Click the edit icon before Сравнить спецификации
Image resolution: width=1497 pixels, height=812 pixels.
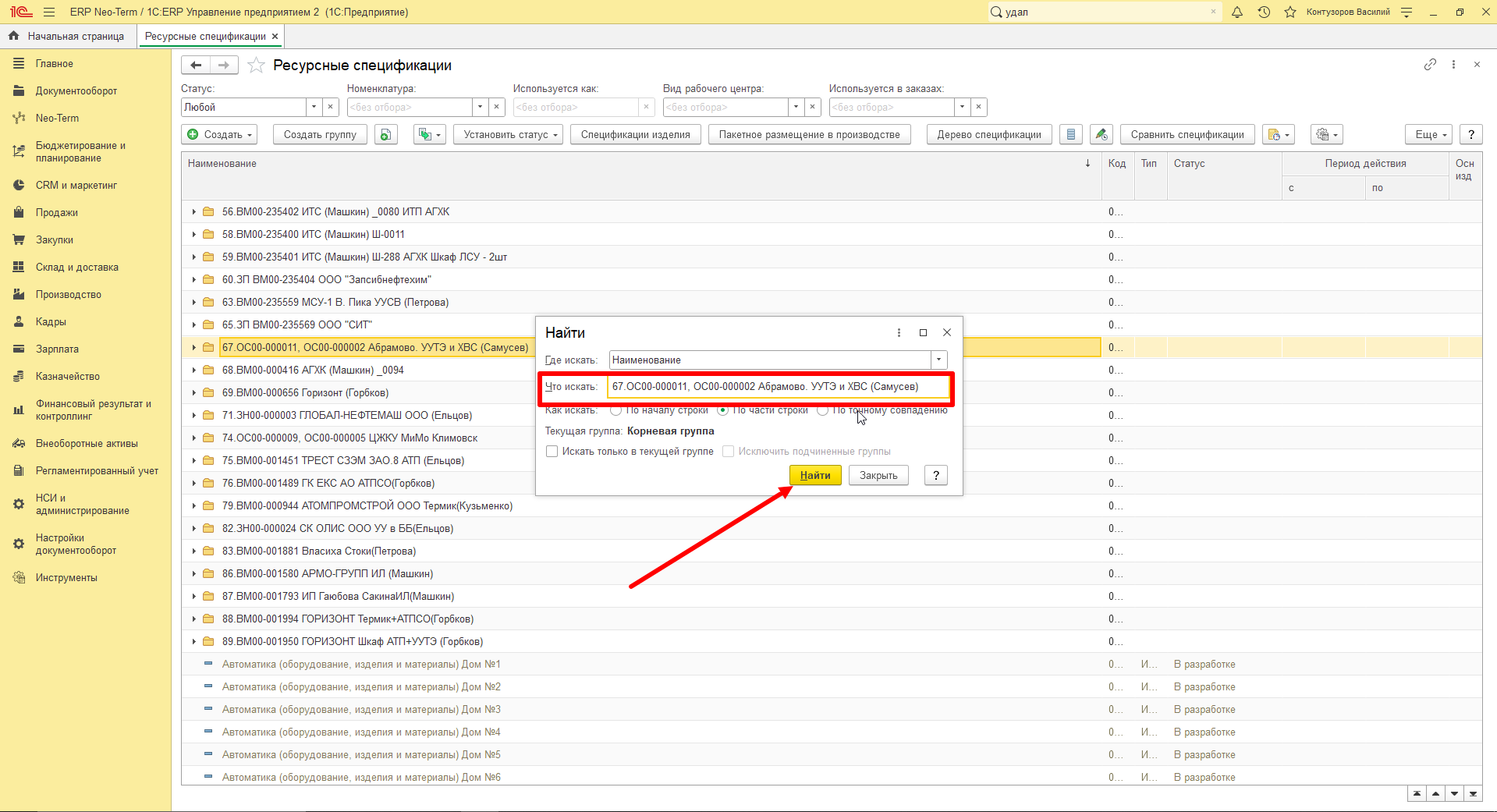coord(1101,135)
